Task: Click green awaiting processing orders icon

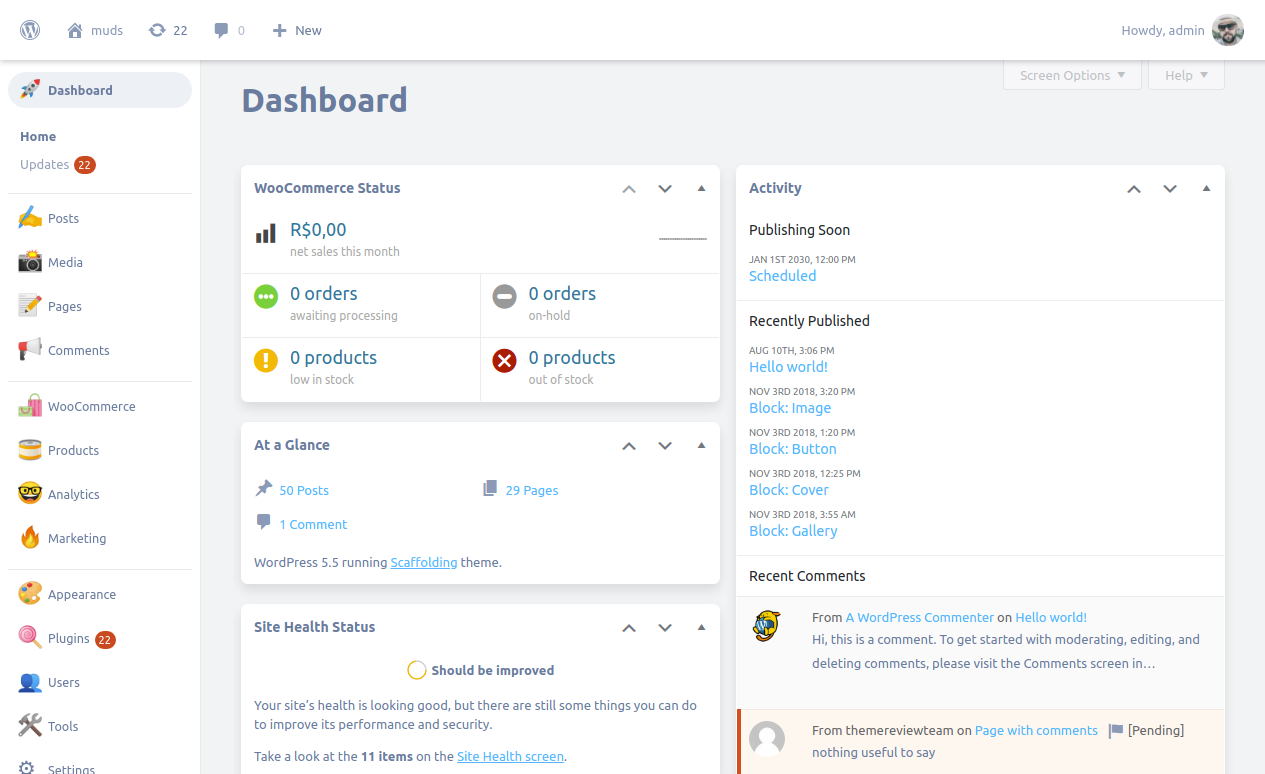Action: tap(266, 296)
